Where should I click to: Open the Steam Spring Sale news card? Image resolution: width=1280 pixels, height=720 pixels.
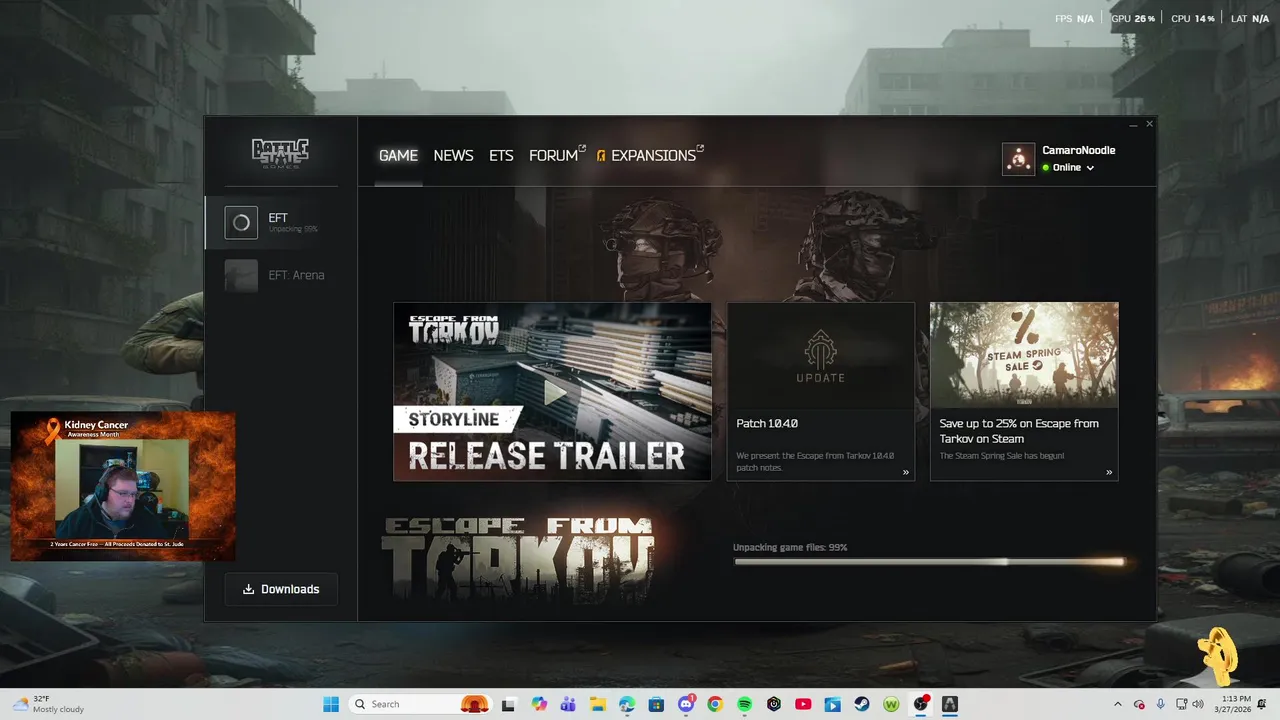tap(1024, 391)
